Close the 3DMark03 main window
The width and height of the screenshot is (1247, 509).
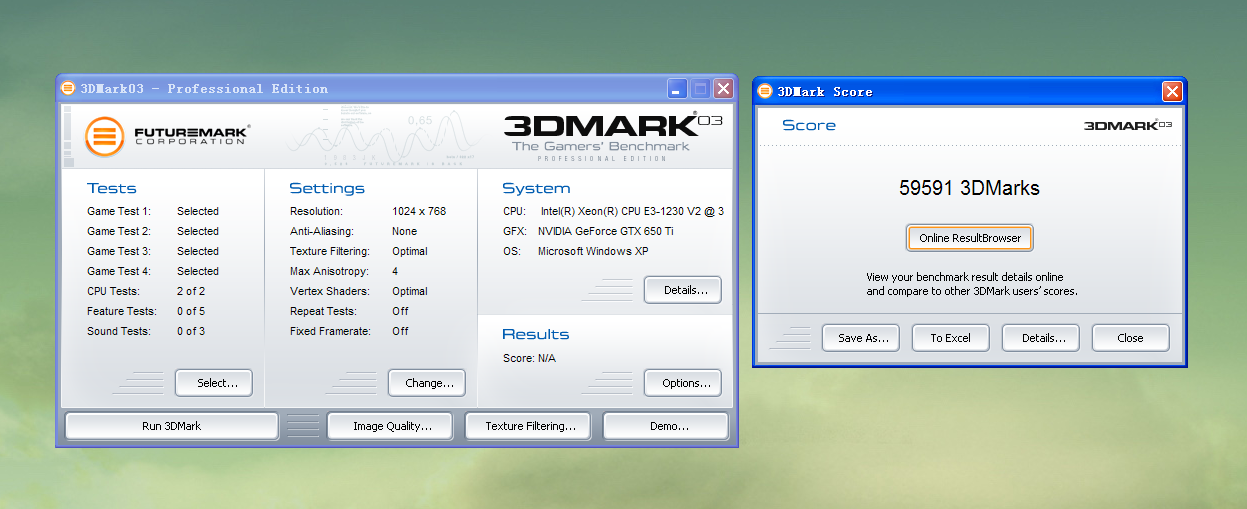coord(723,88)
